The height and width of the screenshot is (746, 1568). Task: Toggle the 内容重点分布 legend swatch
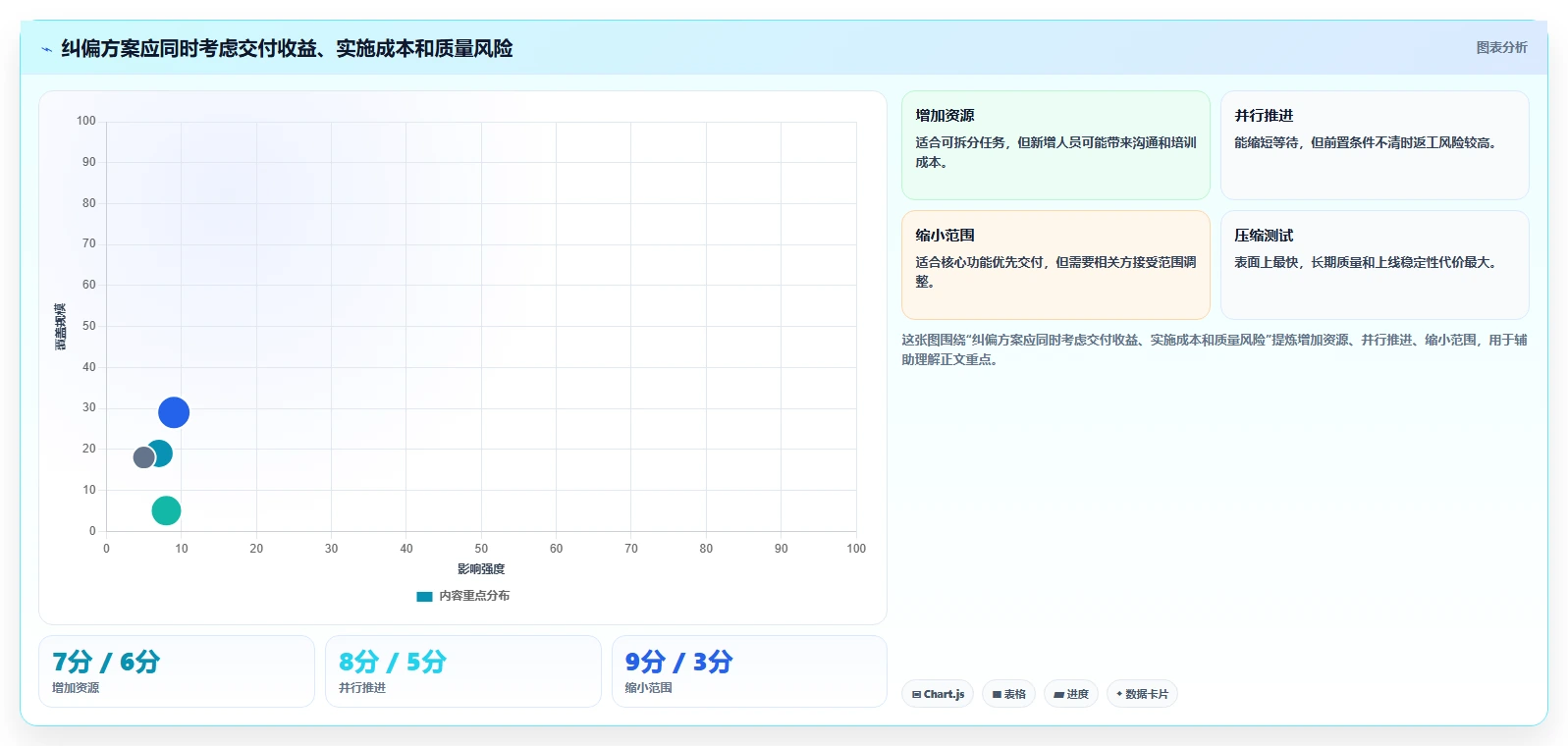[424, 596]
